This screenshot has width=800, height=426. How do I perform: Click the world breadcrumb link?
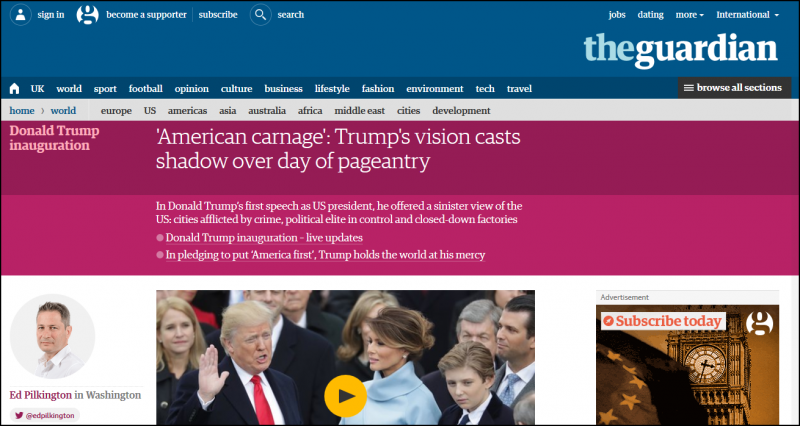coord(63,111)
